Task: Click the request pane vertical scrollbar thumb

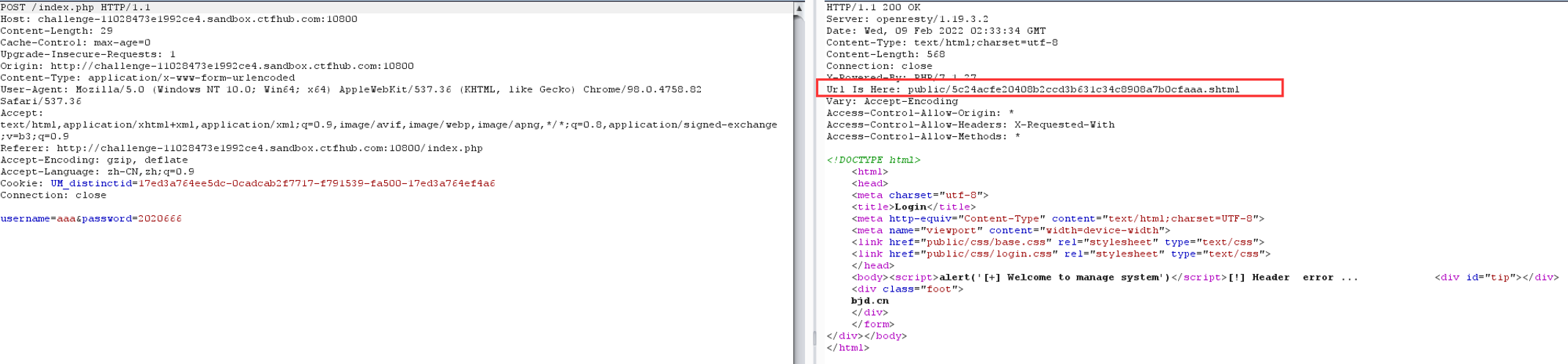Action: tap(798, 183)
